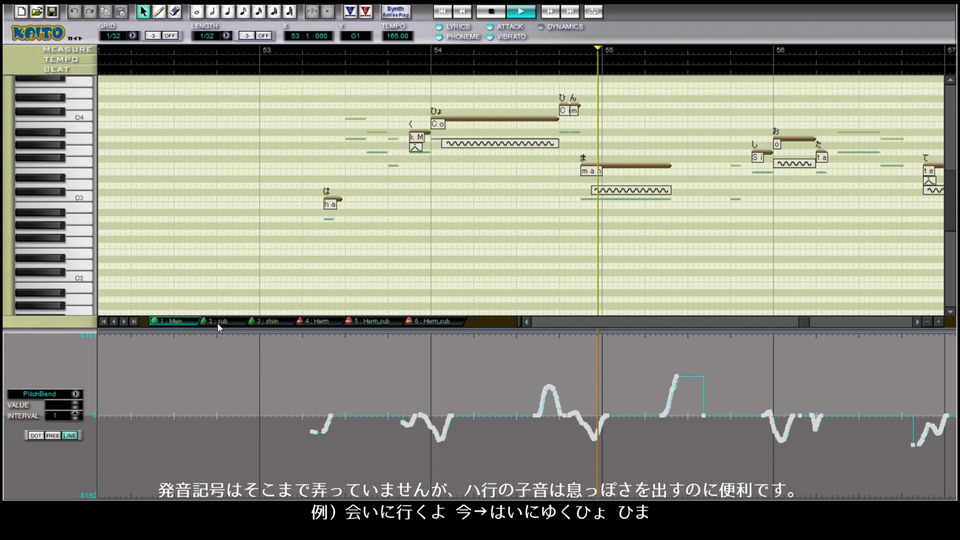Click the stop transport button
Viewport: 960px width, 540px height.
[x=490, y=12]
